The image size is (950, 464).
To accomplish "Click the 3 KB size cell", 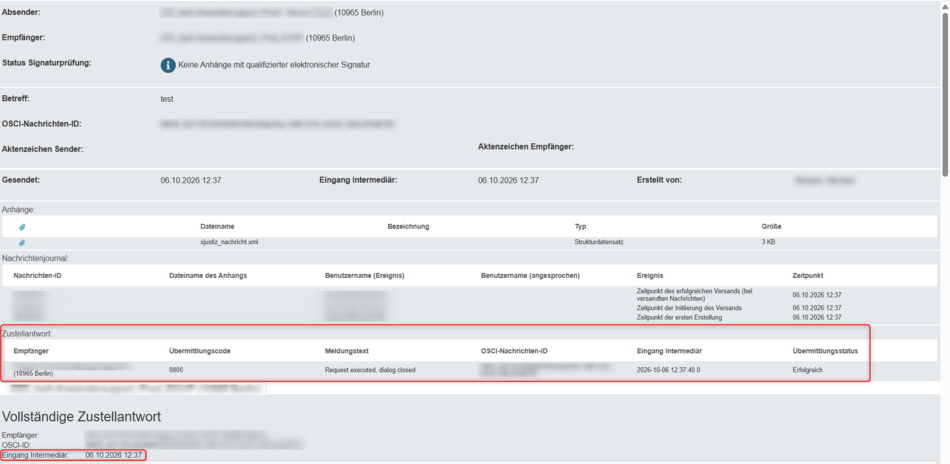I will (x=768, y=242).
